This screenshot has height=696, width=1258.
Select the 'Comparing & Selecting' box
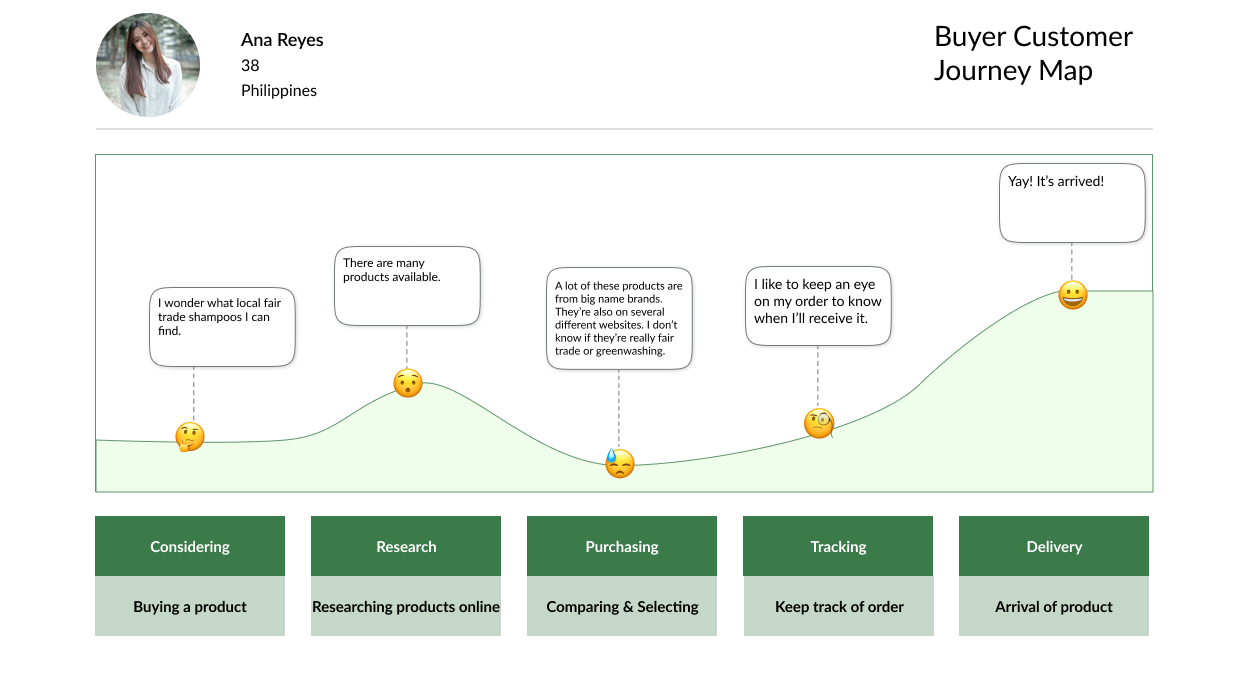[x=622, y=606]
